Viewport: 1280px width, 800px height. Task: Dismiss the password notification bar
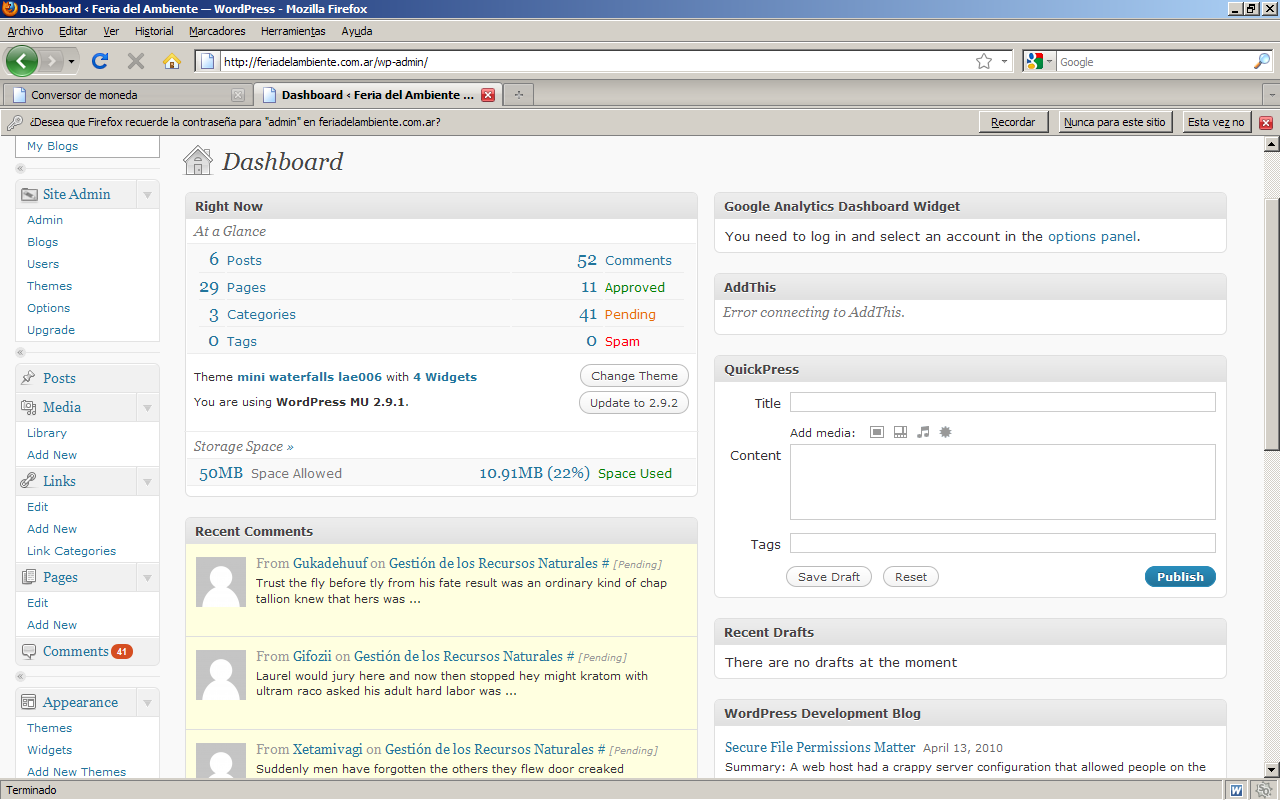(x=1266, y=122)
